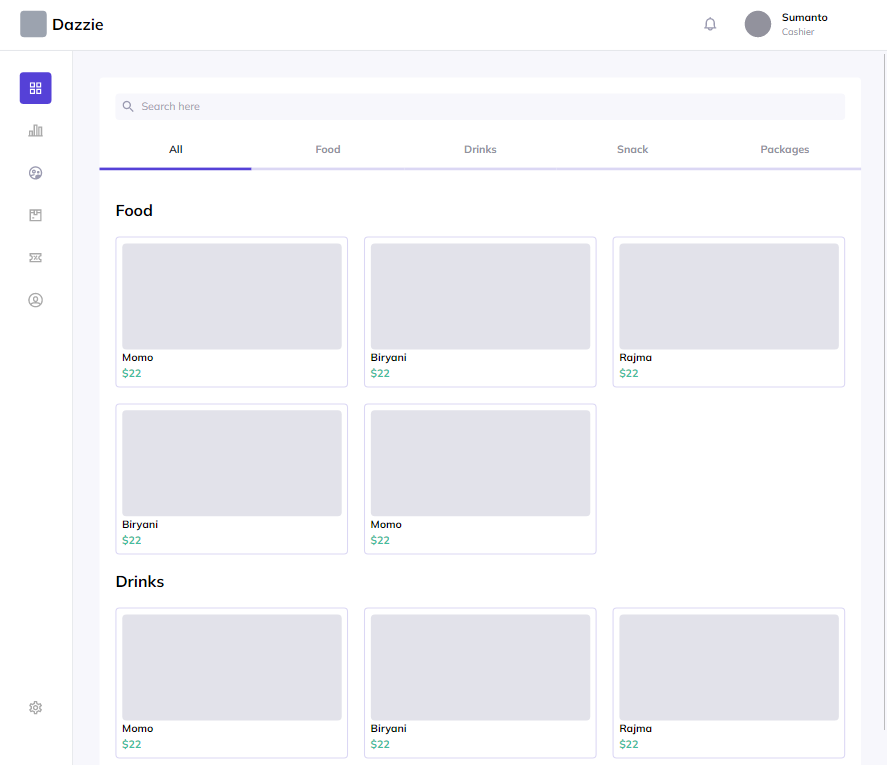887x765 pixels.
Task: Click the search magnifier icon
Action: [128, 106]
